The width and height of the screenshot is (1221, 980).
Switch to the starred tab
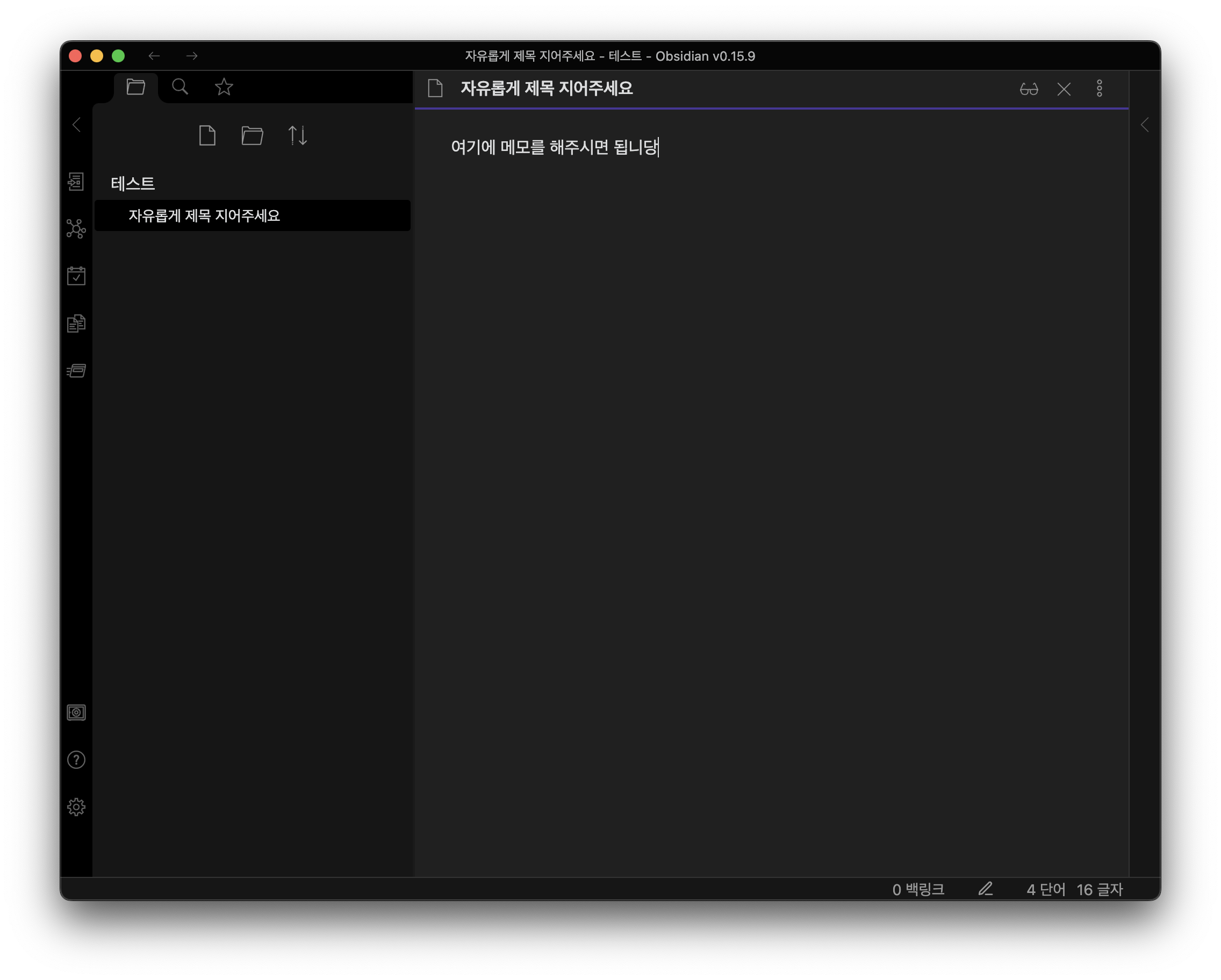224,87
